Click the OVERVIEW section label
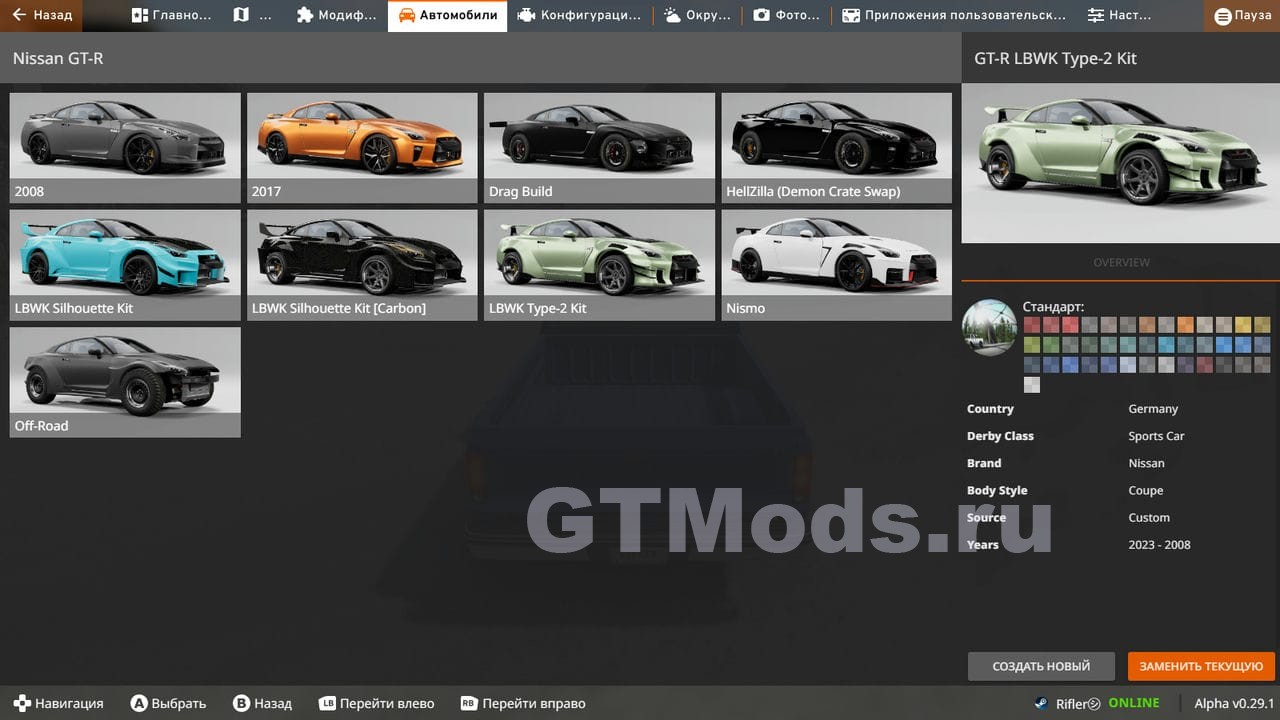 click(x=1121, y=262)
